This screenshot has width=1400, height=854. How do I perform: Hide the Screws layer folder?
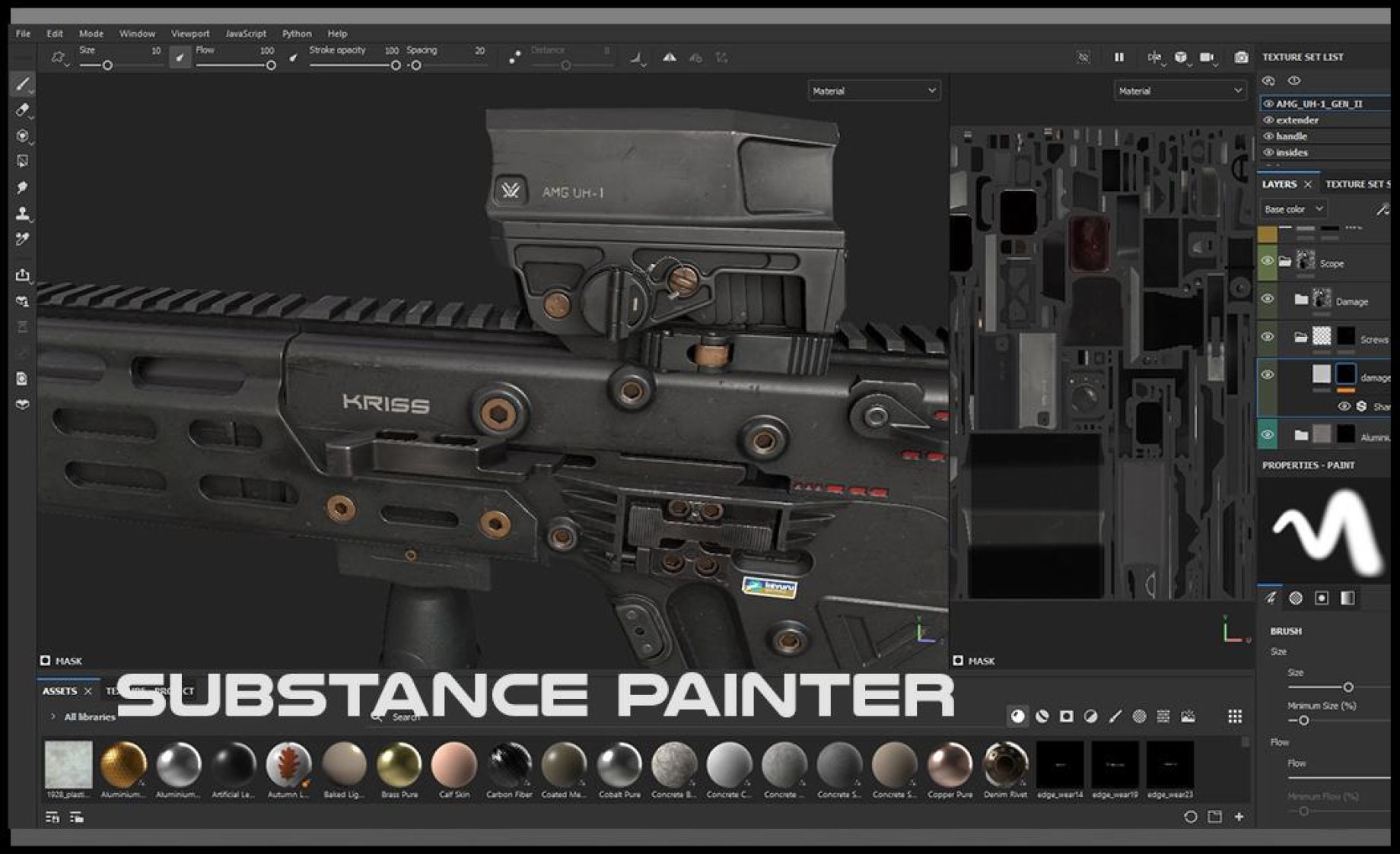coord(1267,337)
